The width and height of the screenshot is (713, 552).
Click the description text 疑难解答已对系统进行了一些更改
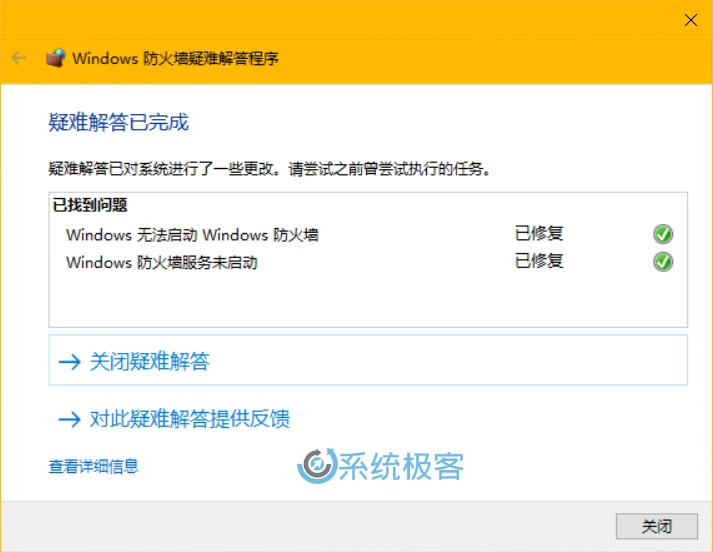[x=161, y=169]
